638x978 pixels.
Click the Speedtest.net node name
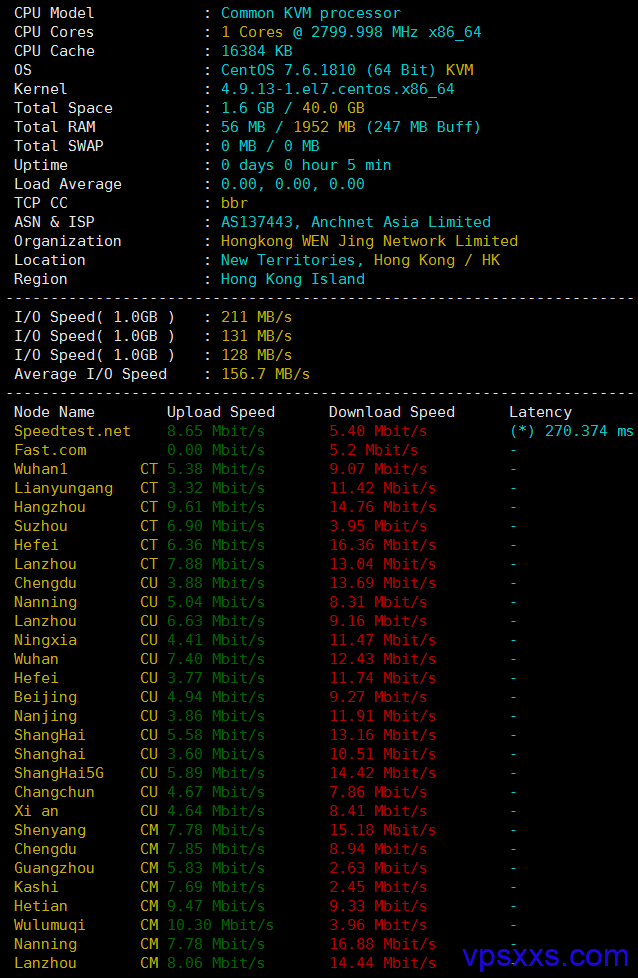point(72,431)
